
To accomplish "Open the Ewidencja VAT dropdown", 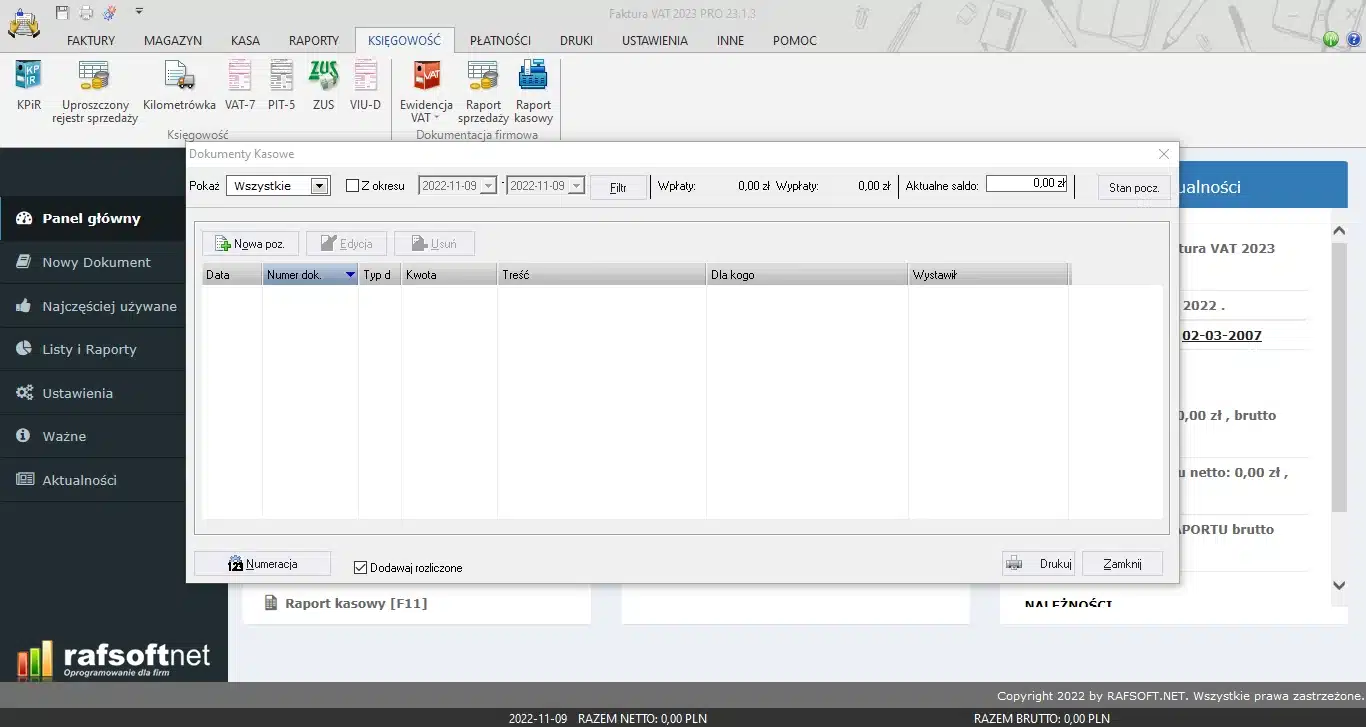I will 426,92.
